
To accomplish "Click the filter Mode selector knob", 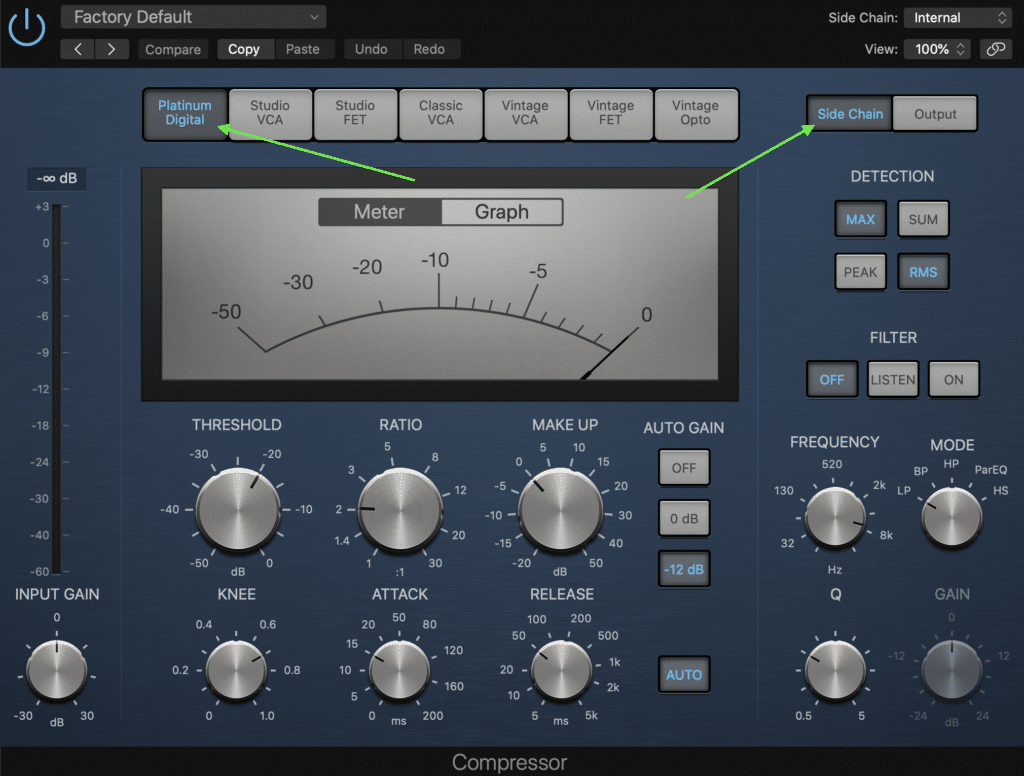I will pos(952,518).
